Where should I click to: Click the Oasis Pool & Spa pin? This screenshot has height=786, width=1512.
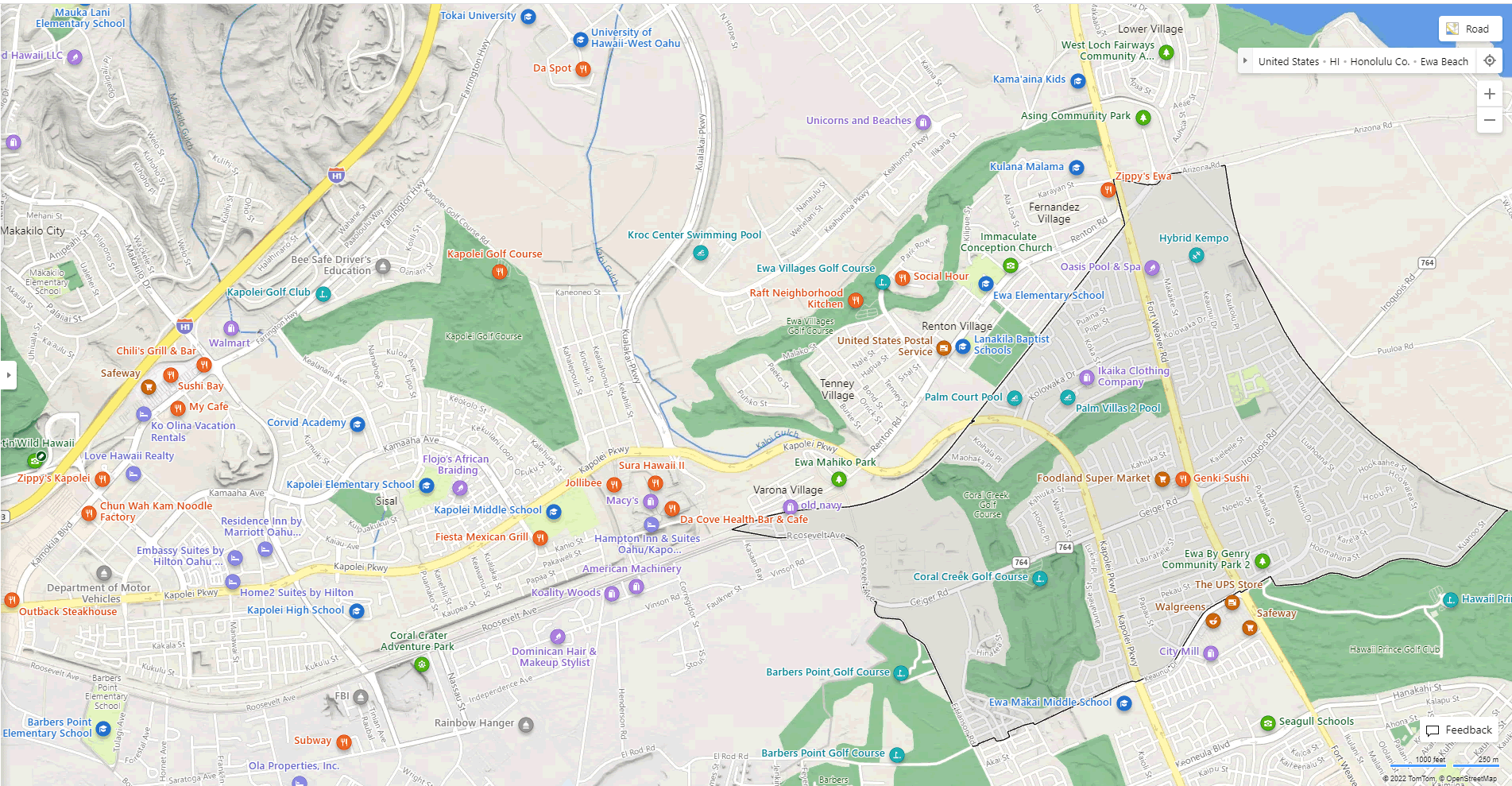tap(1153, 267)
